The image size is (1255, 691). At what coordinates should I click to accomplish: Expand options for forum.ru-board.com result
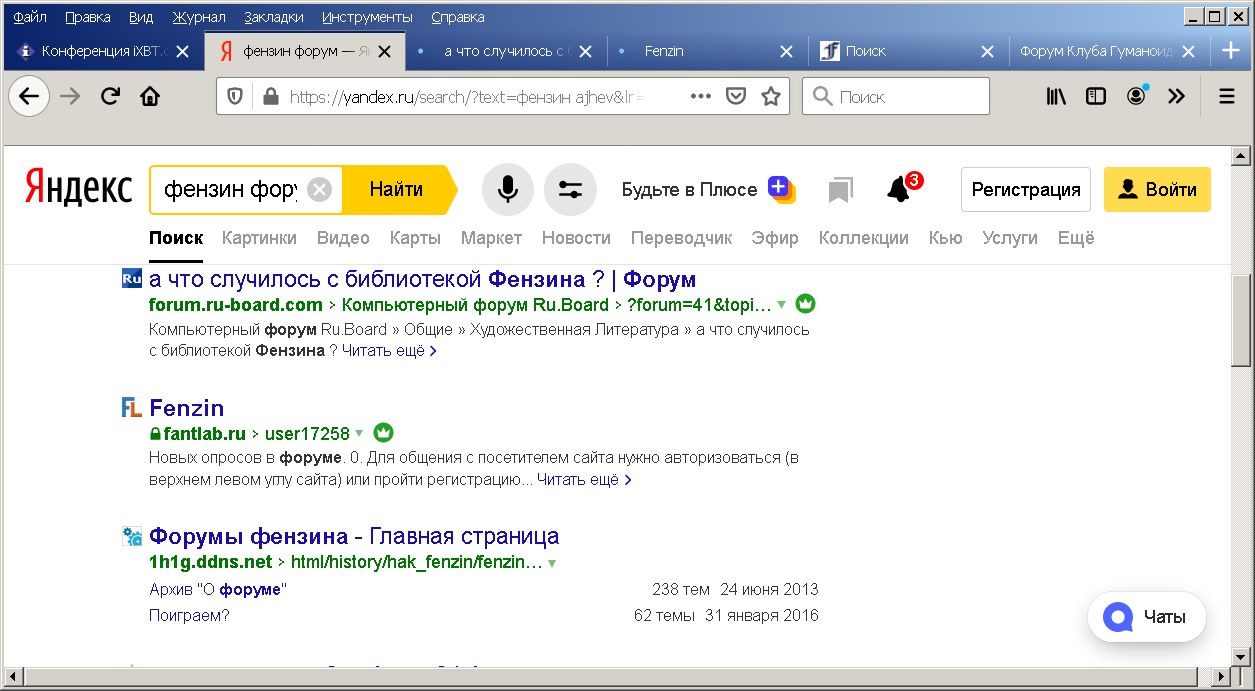click(x=782, y=305)
